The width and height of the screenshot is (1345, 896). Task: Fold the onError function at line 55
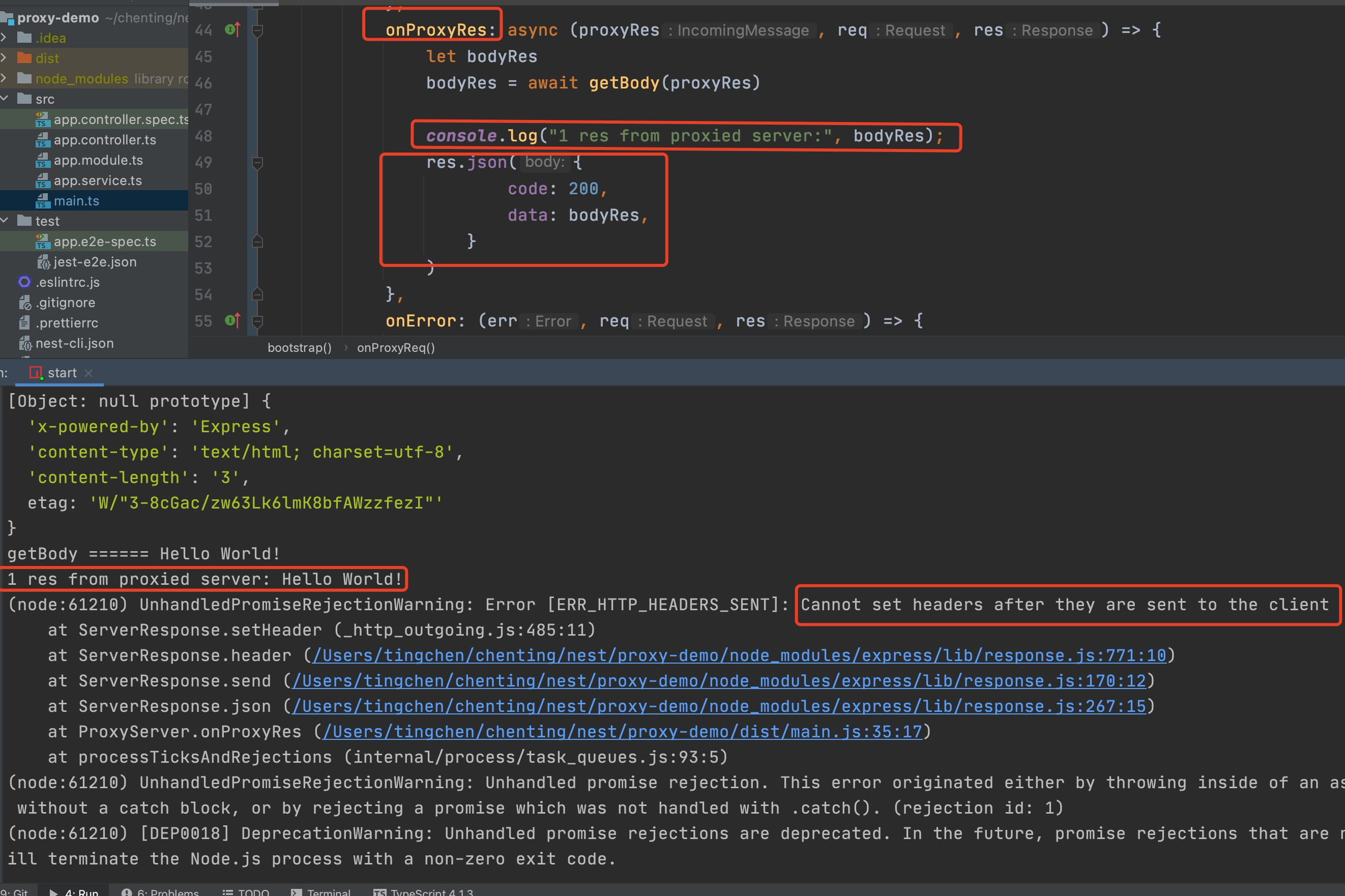[257, 322]
